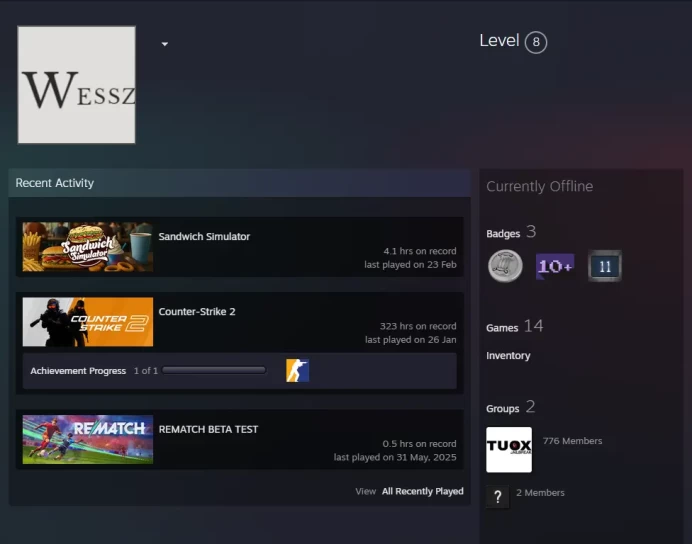The image size is (692, 544).
Task: Open the TUOX group avatar
Action: (x=509, y=450)
